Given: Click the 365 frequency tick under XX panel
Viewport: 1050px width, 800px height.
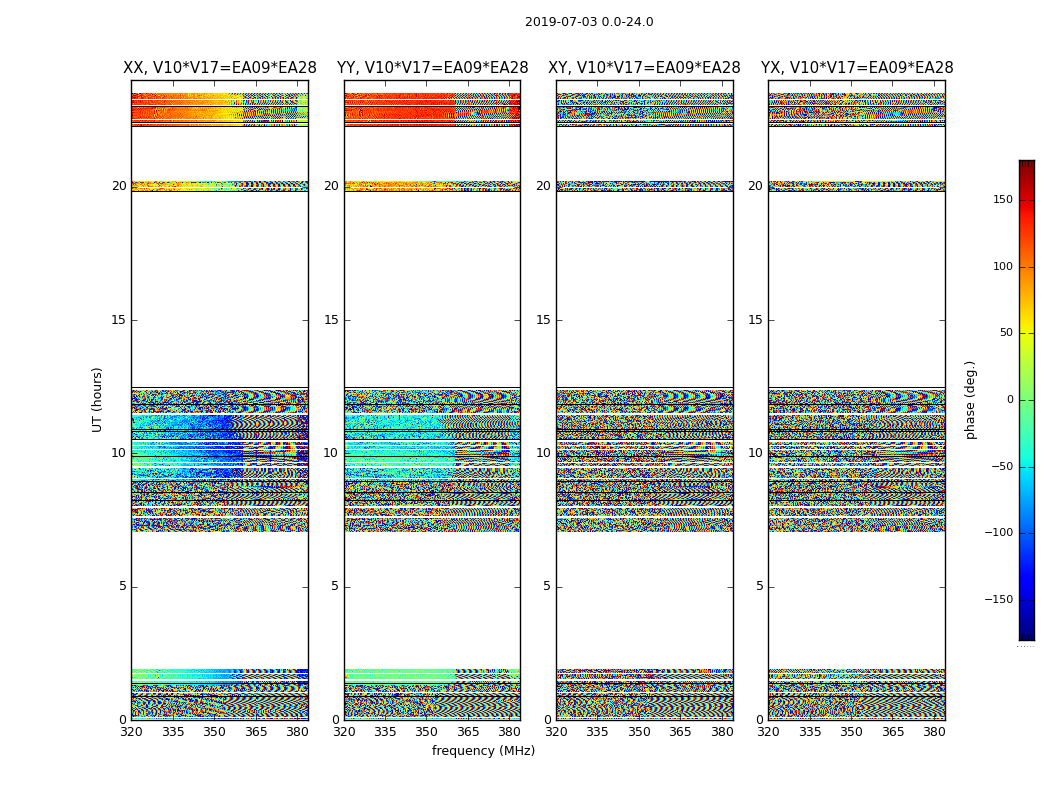Looking at the screenshot, I should point(256,732).
